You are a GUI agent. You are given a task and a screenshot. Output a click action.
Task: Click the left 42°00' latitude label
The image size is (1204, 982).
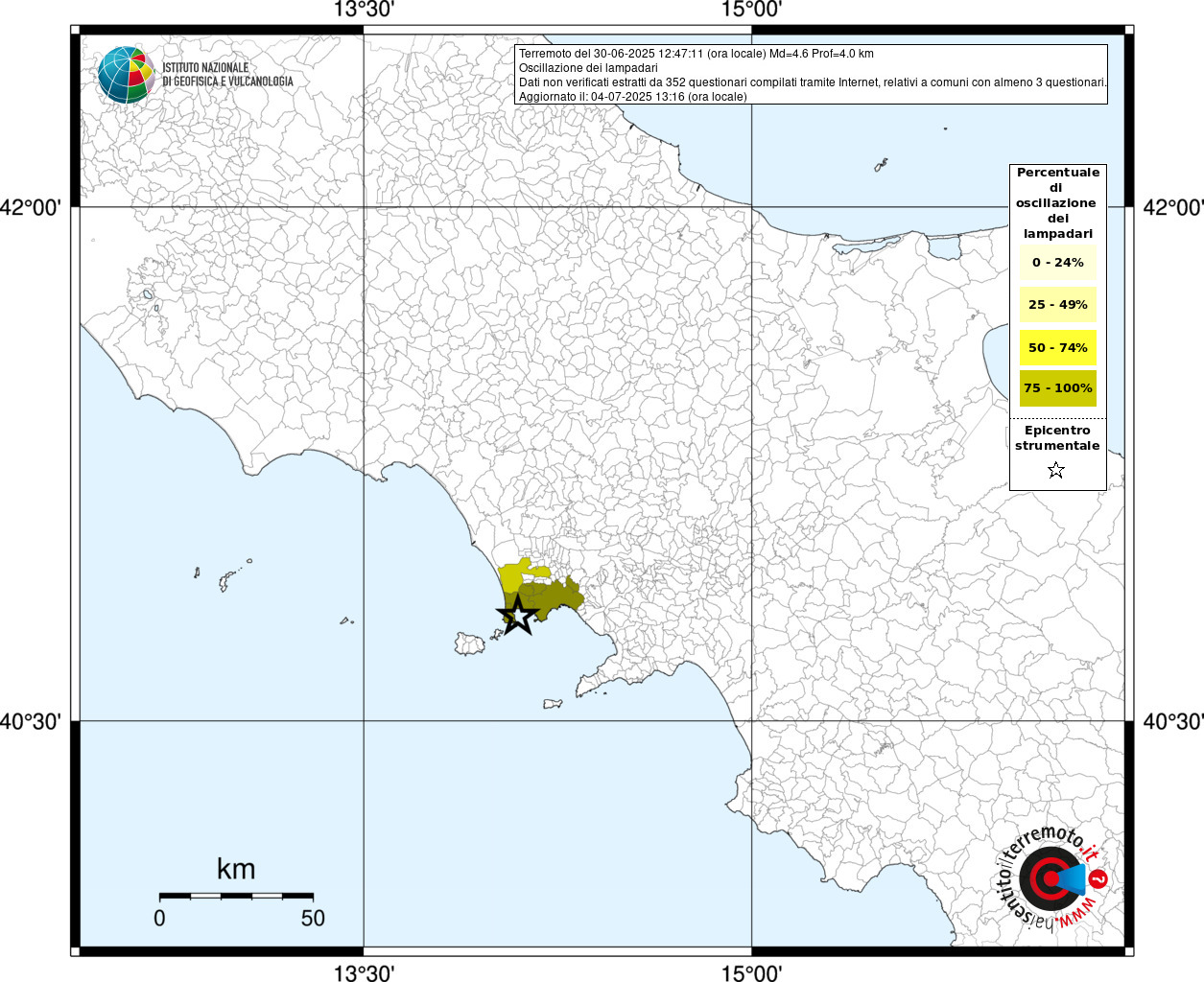(x=31, y=207)
